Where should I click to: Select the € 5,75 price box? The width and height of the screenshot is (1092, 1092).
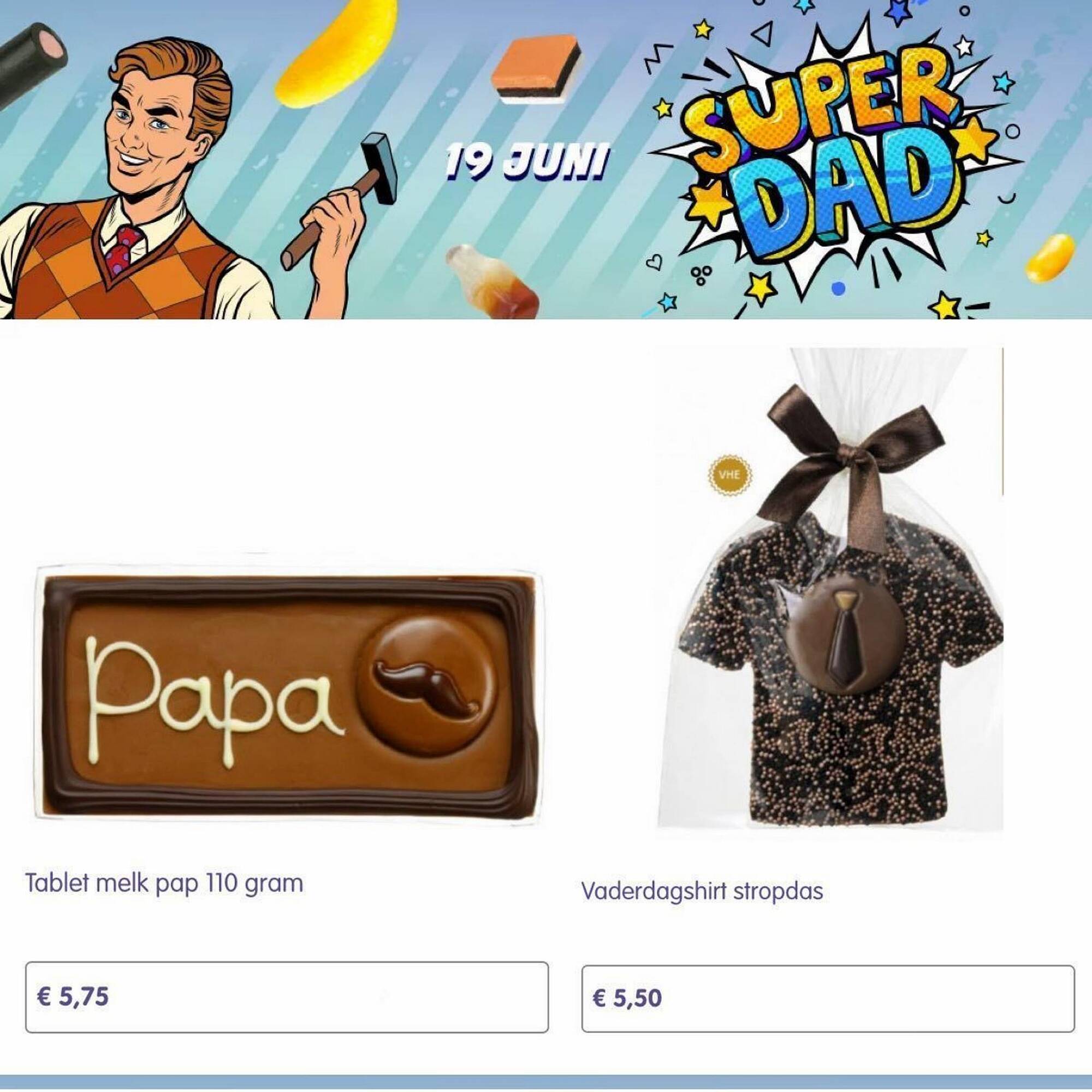287,996
